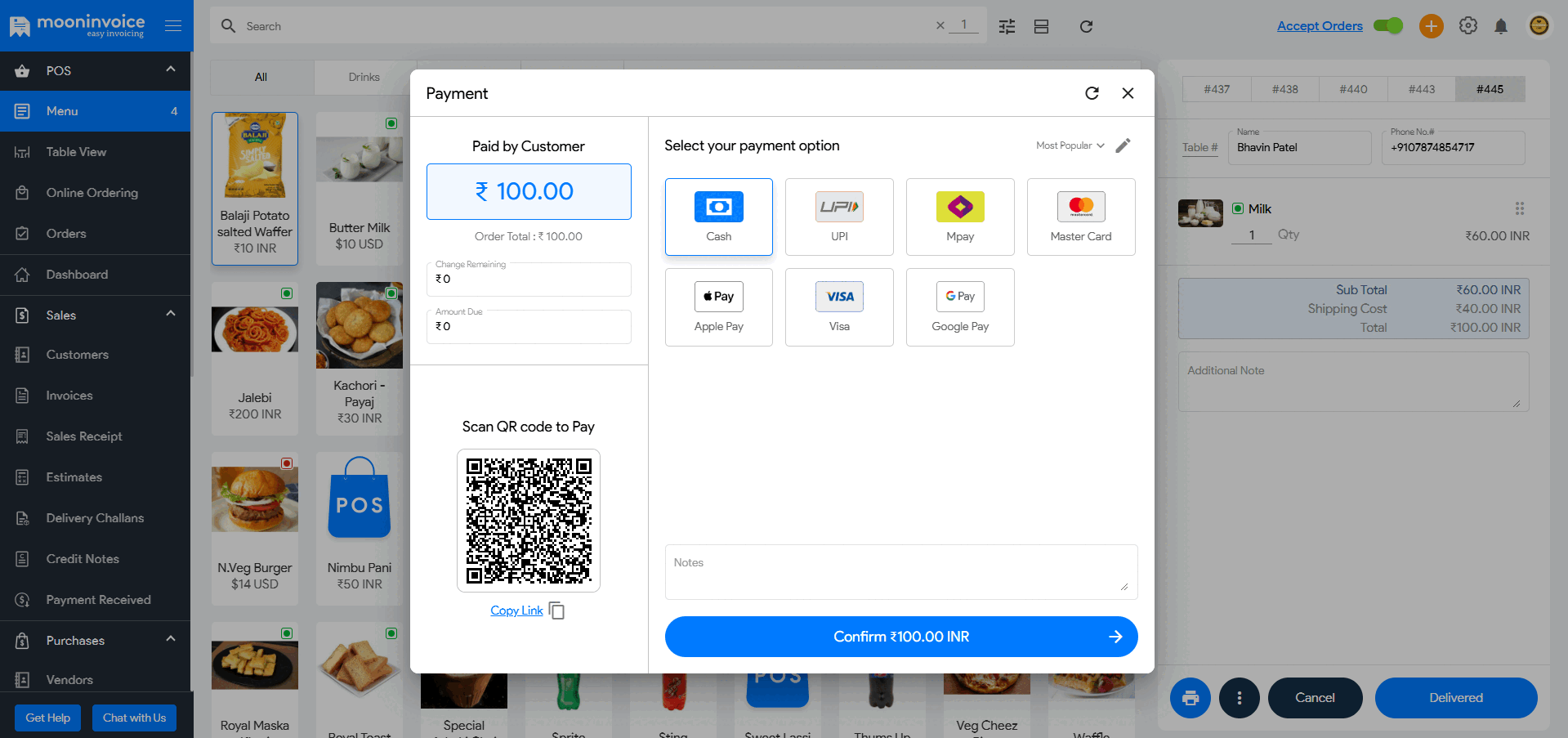
Task: Open Estimates in the sidebar
Action: click(96, 477)
